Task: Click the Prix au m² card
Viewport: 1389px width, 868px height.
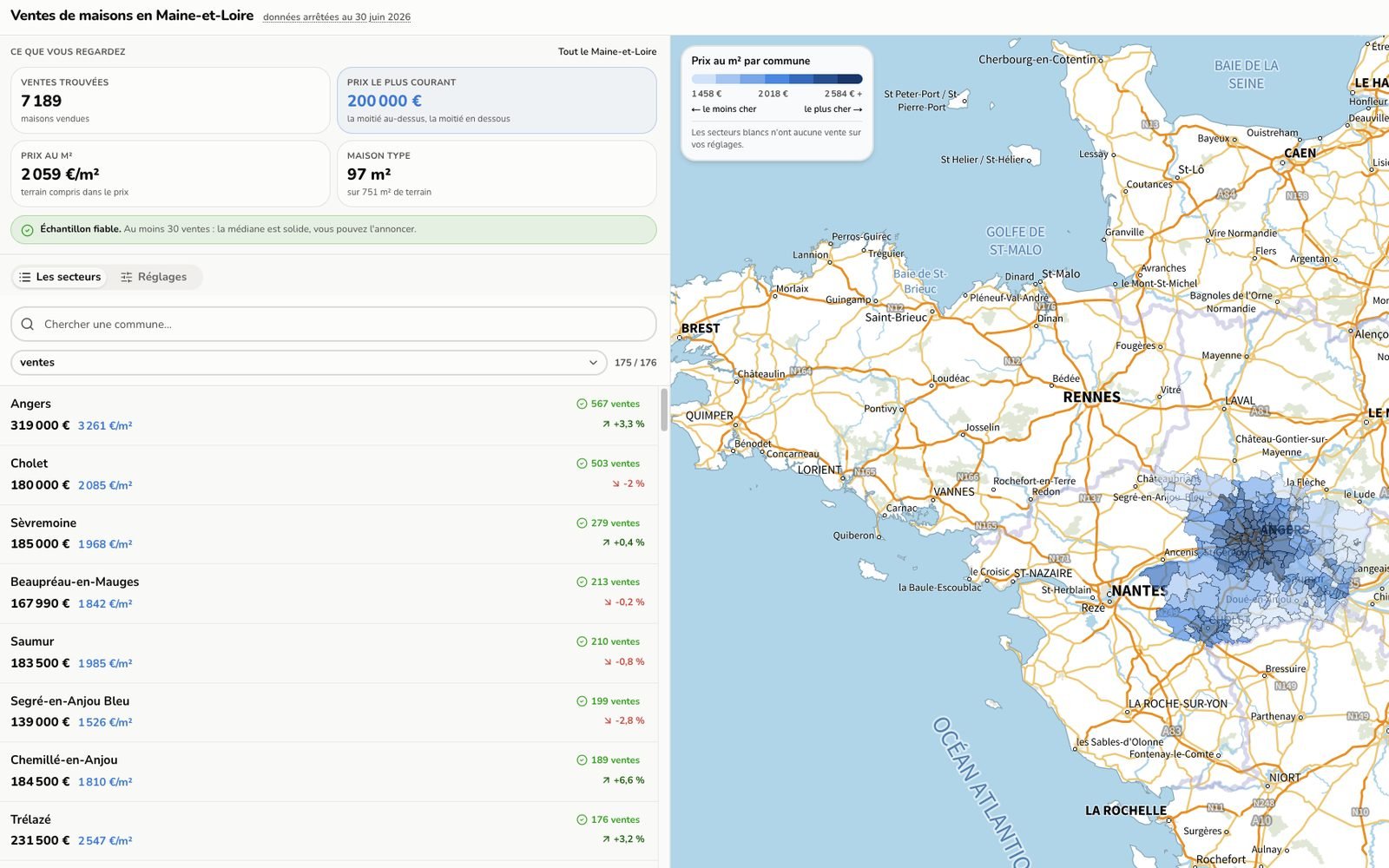Action: [x=170, y=174]
